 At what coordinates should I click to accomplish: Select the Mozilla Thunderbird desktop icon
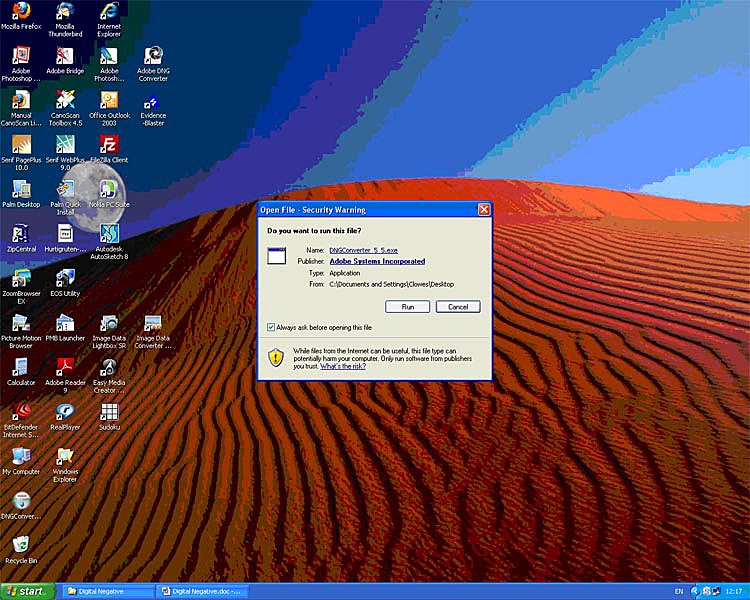click(65, 11)
